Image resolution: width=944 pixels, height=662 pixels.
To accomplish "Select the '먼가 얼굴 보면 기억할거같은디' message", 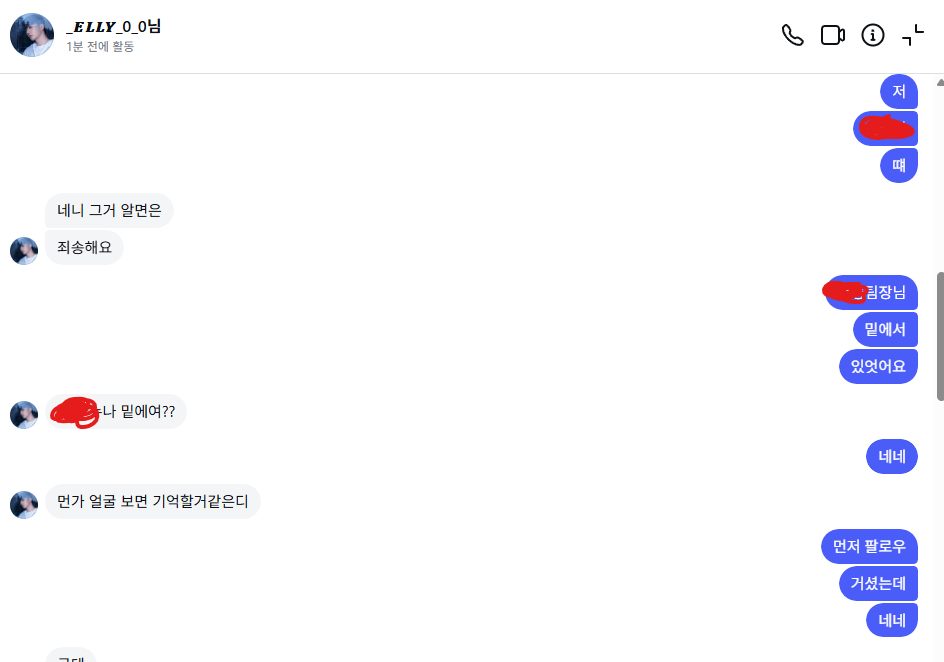I will tap(152, 501).
